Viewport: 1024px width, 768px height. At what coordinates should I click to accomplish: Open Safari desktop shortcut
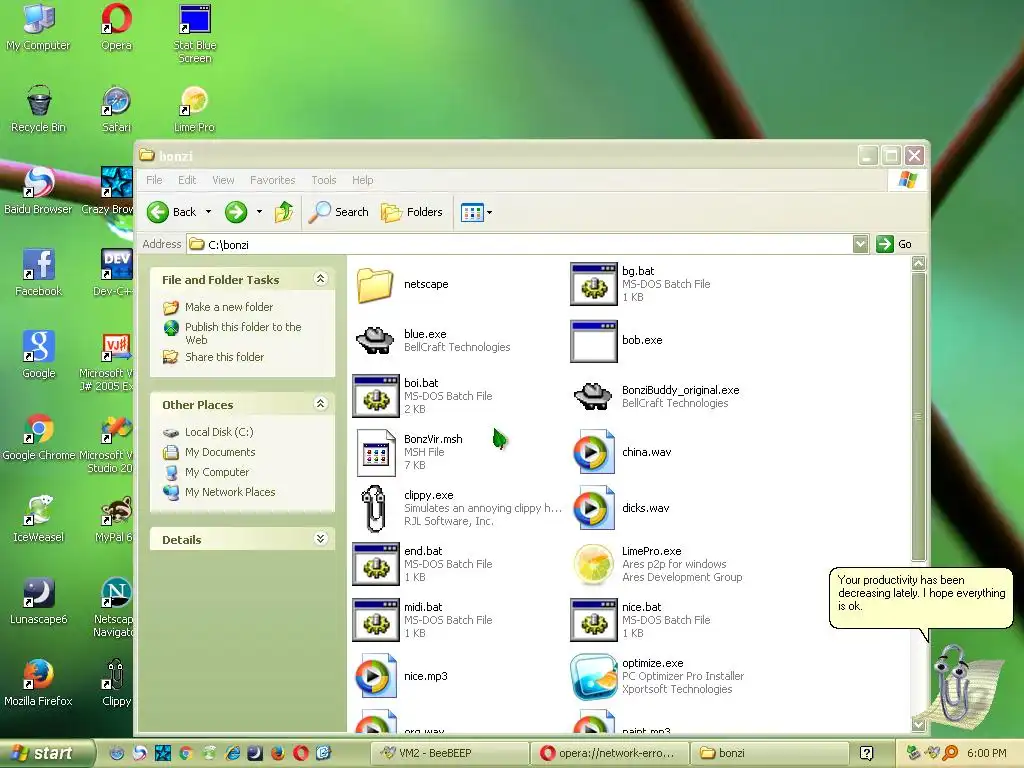[x=116, y=109]
